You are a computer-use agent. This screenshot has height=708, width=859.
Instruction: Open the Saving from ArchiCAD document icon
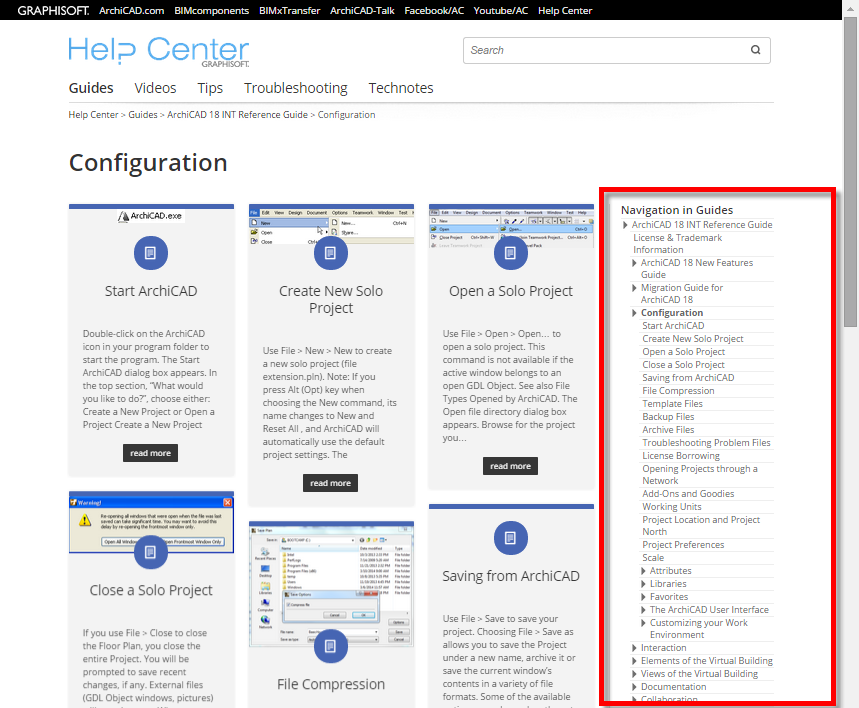point(511,538)
